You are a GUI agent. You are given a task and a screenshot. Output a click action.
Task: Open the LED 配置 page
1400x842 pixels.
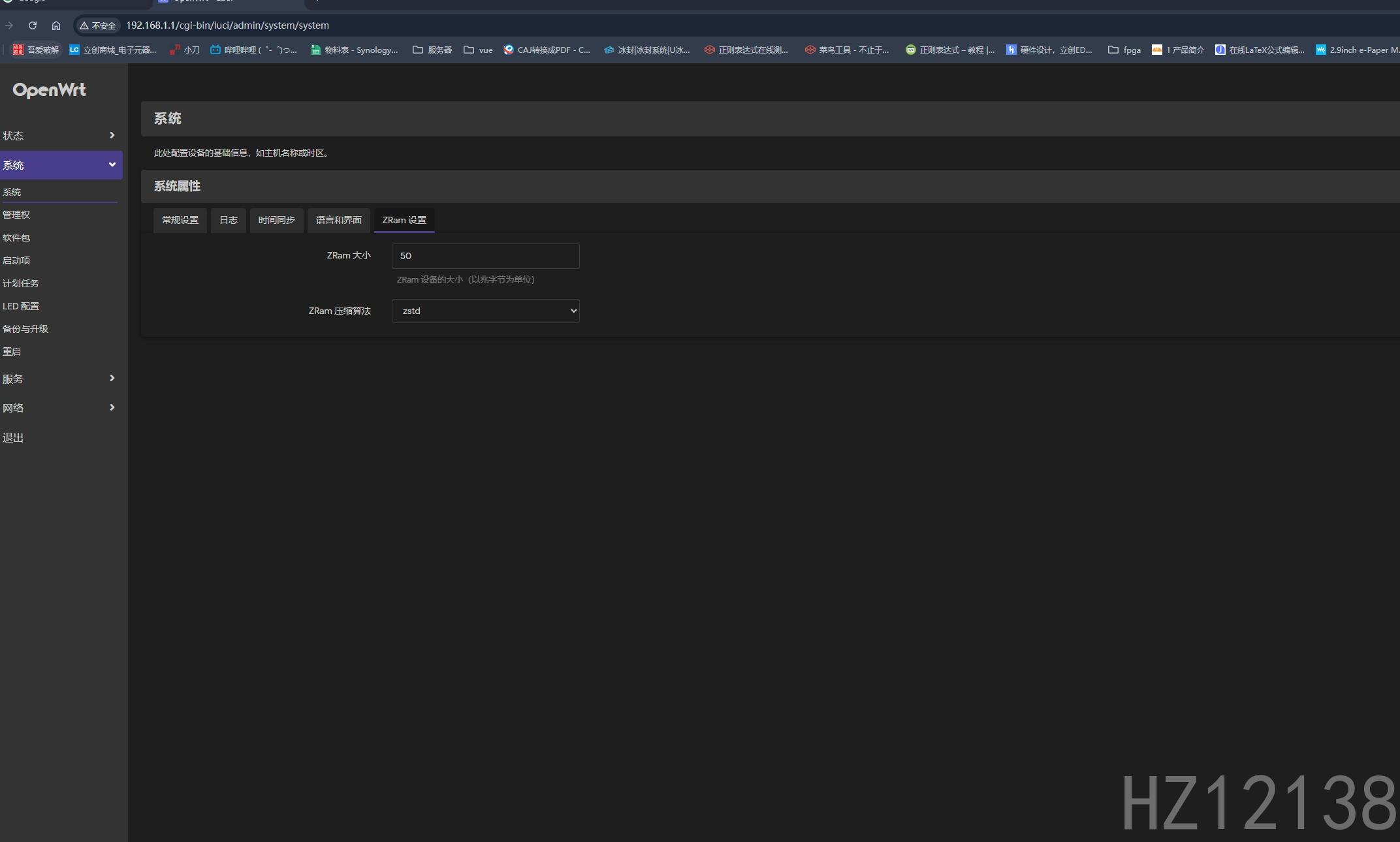[x=21, y=306]
